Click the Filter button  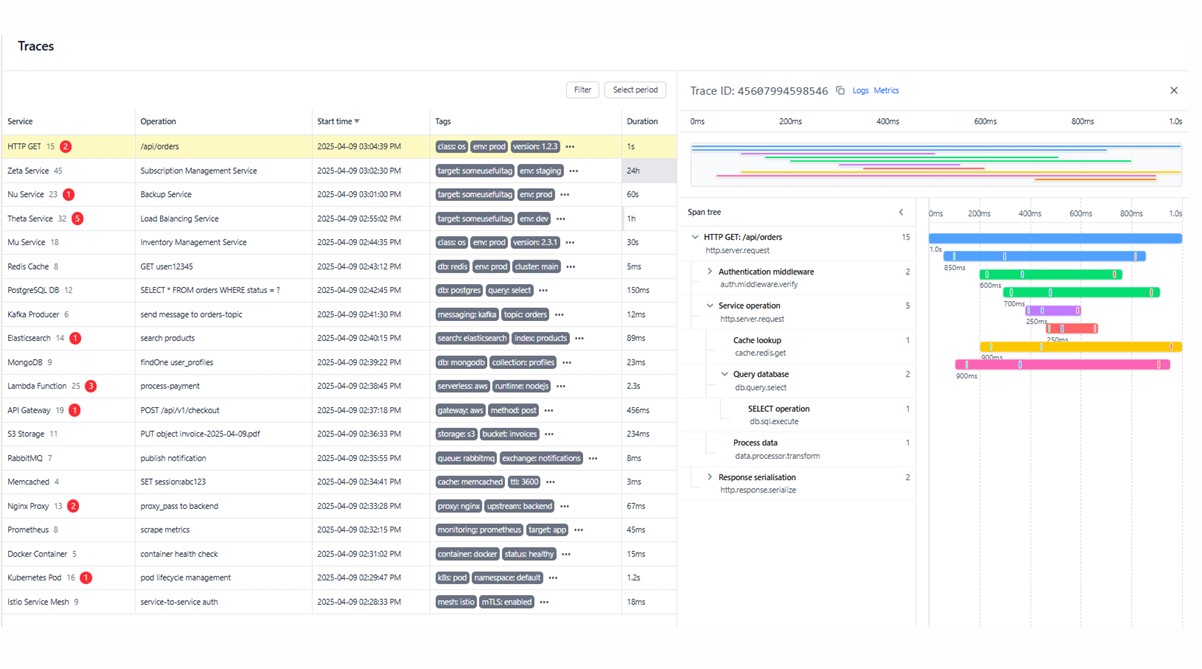[582, 89]
